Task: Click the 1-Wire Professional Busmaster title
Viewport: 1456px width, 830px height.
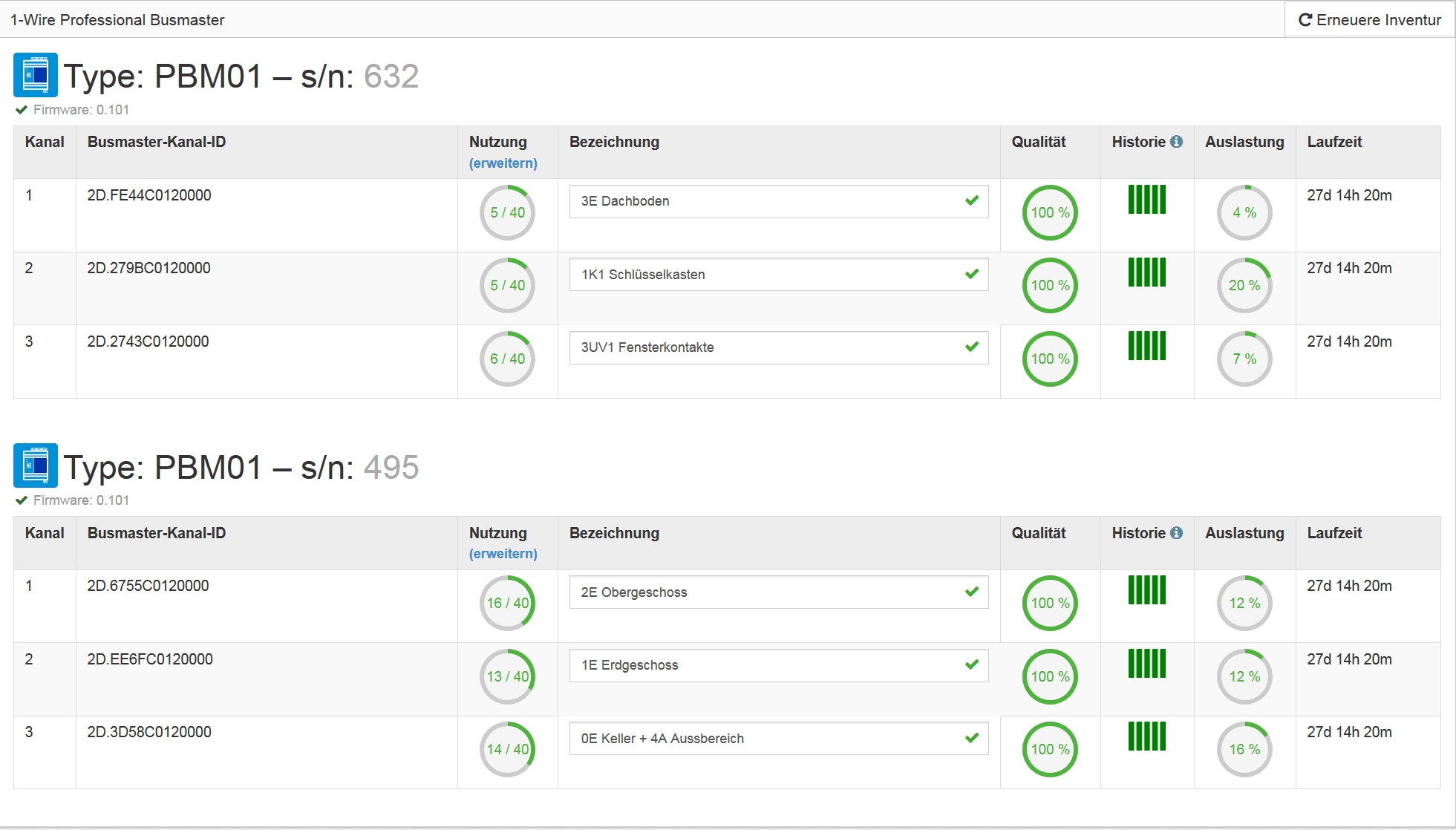Action: tap(117, 20)
